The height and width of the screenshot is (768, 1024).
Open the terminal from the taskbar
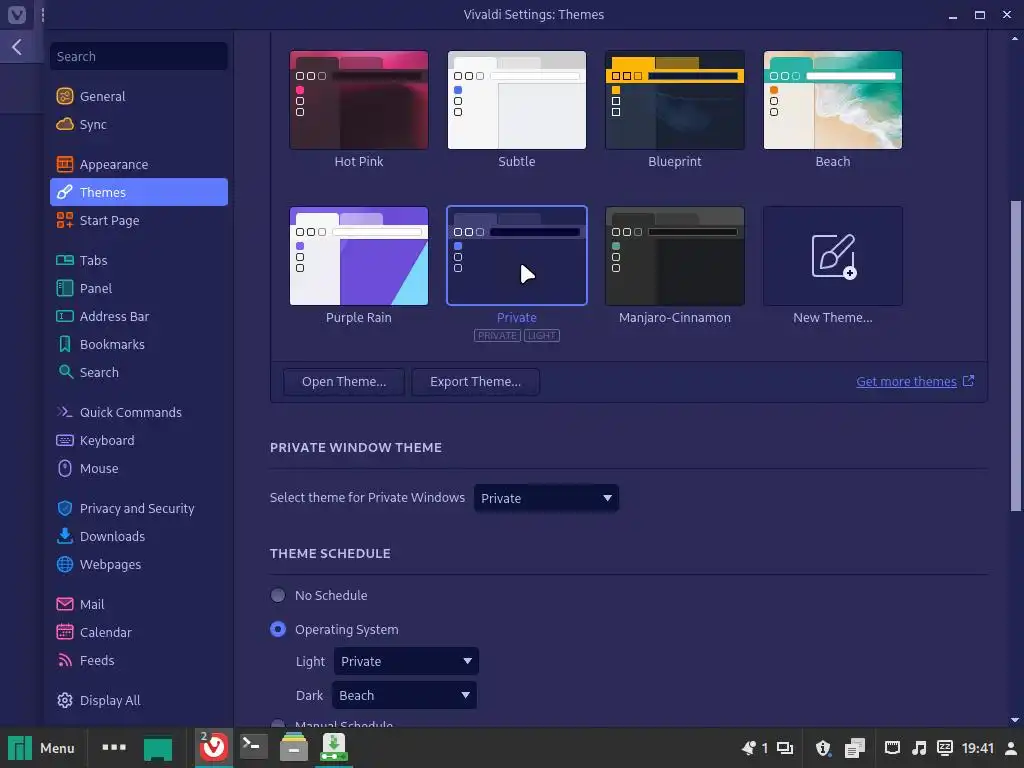pyautogui.click(x=253, y=747)
